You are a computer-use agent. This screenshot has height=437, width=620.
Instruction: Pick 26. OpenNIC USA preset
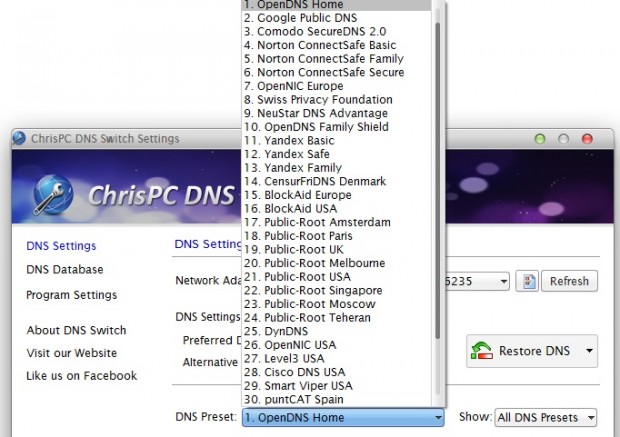click(336, 345)
